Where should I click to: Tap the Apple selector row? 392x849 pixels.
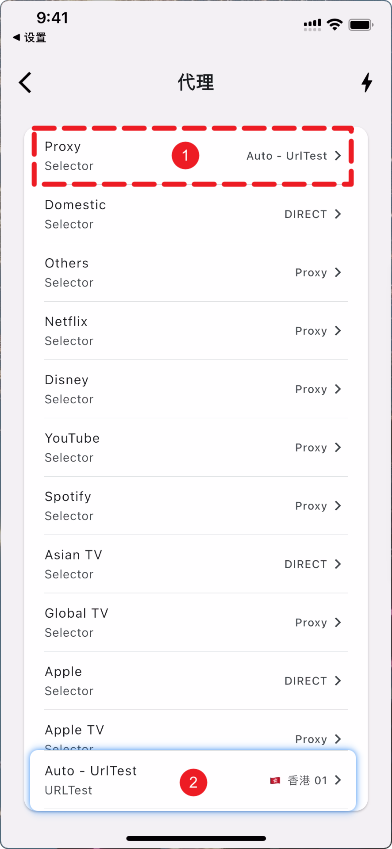click(196, 681)
